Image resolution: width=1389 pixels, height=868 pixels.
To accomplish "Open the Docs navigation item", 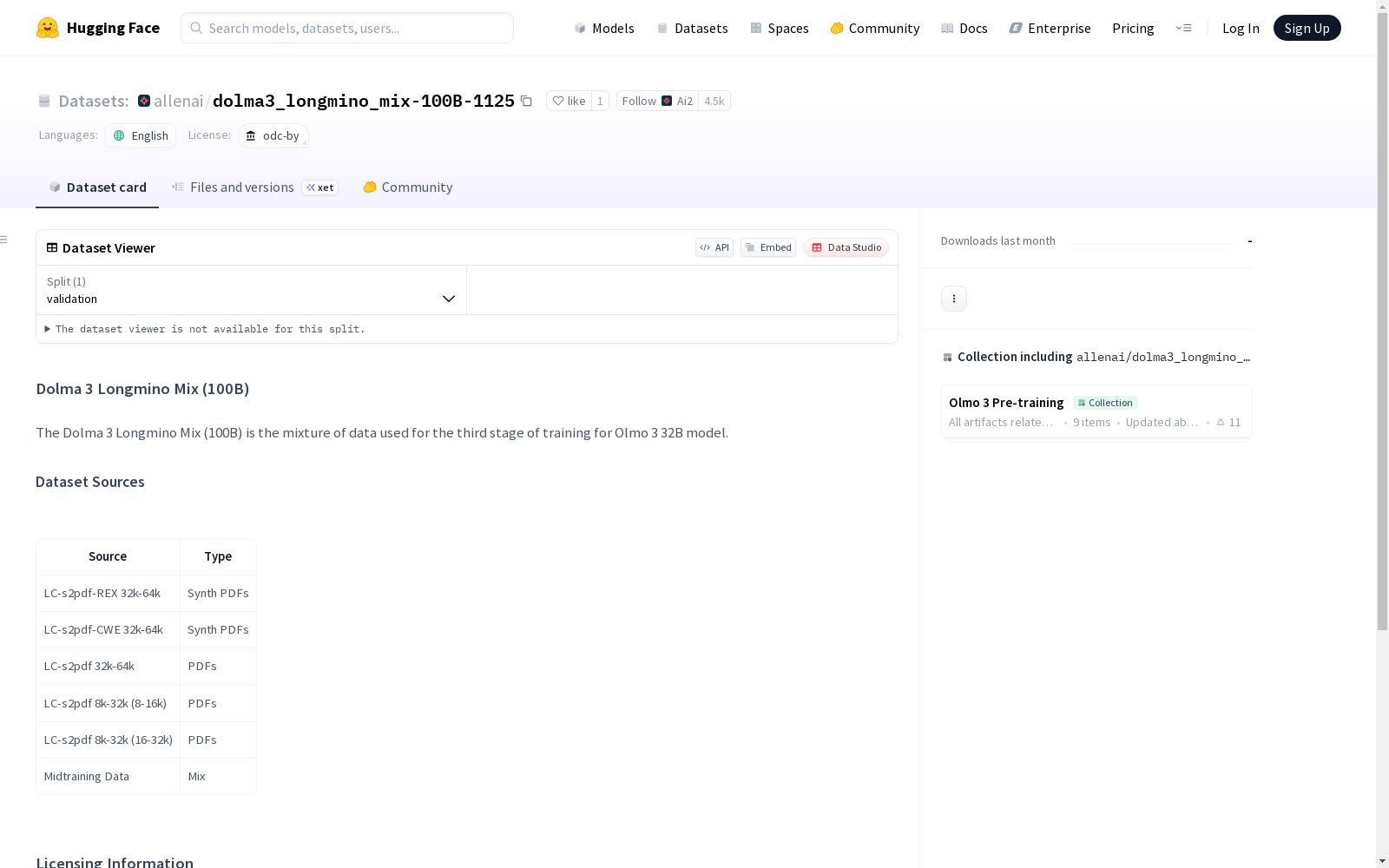I will point(964,28).
